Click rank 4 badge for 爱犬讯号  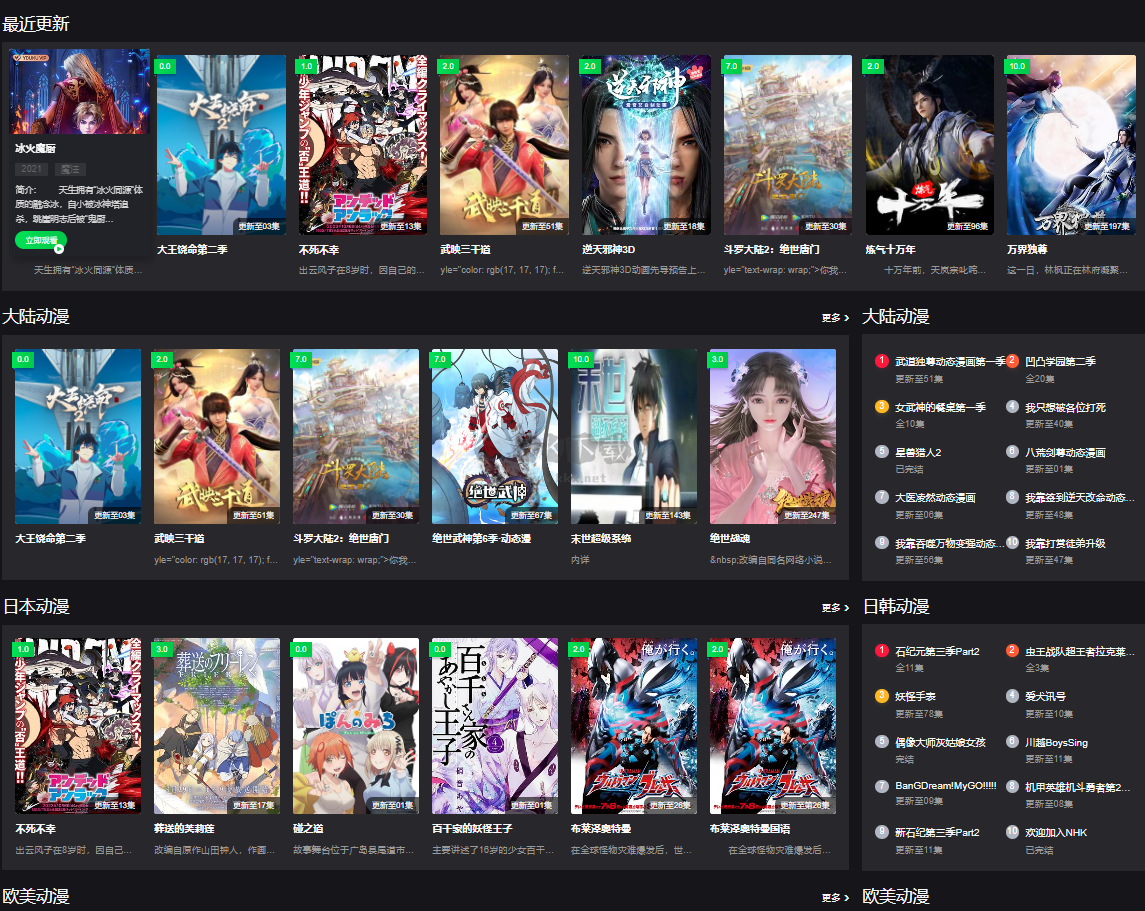click(1012, 696)
